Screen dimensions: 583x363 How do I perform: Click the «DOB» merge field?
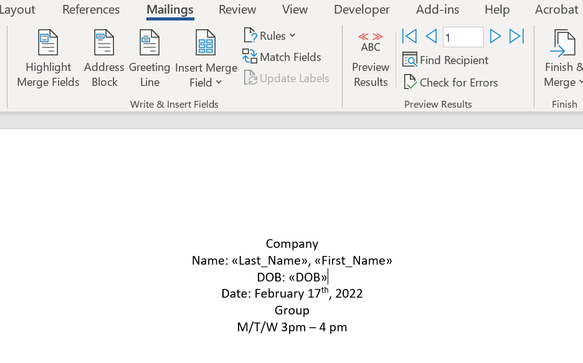(x=308, y=277)
